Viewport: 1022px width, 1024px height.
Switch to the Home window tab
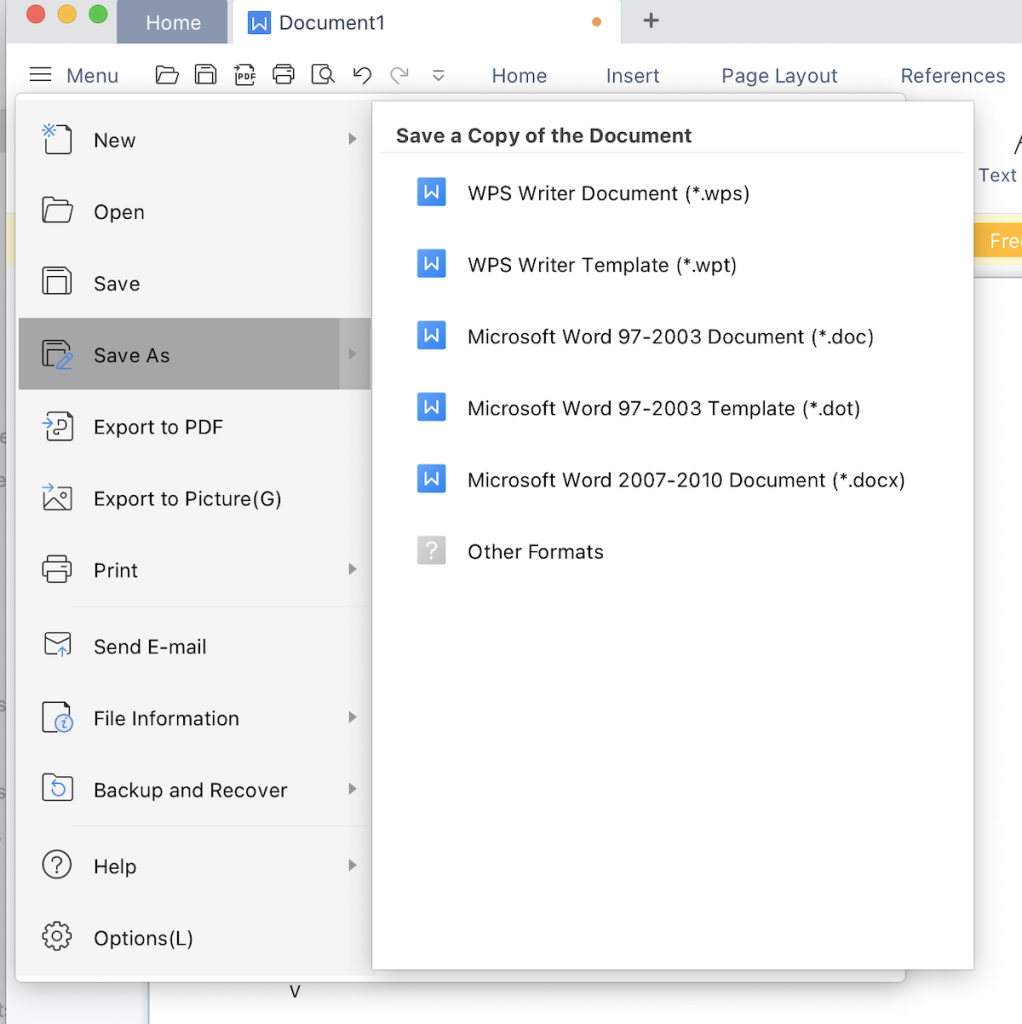click(x=172, y=22)
